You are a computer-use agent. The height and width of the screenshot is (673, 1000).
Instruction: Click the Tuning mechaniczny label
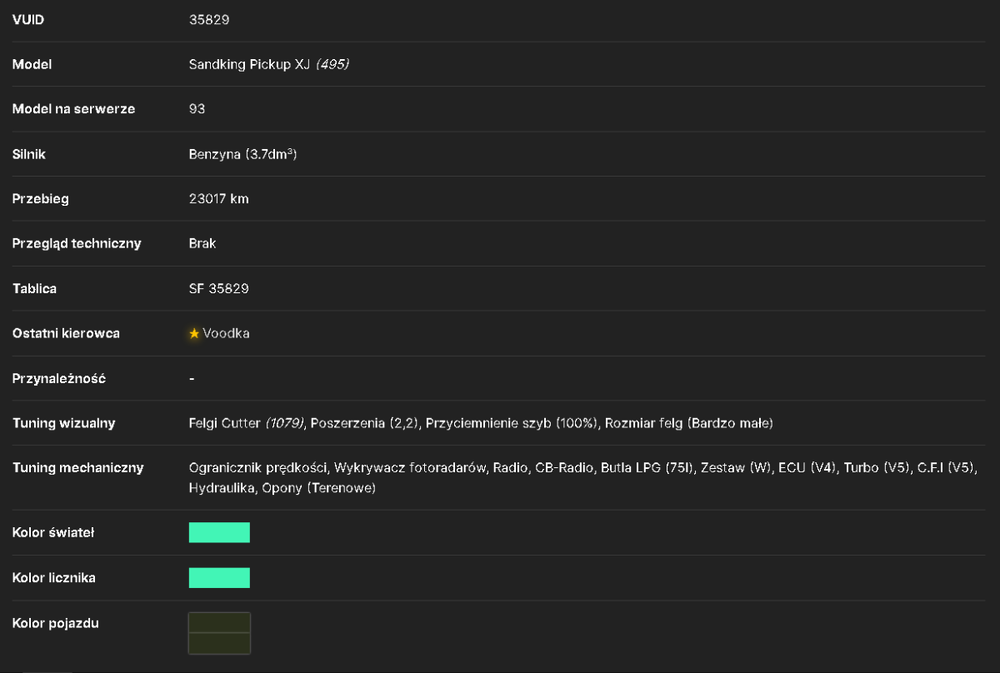point(78,468)
